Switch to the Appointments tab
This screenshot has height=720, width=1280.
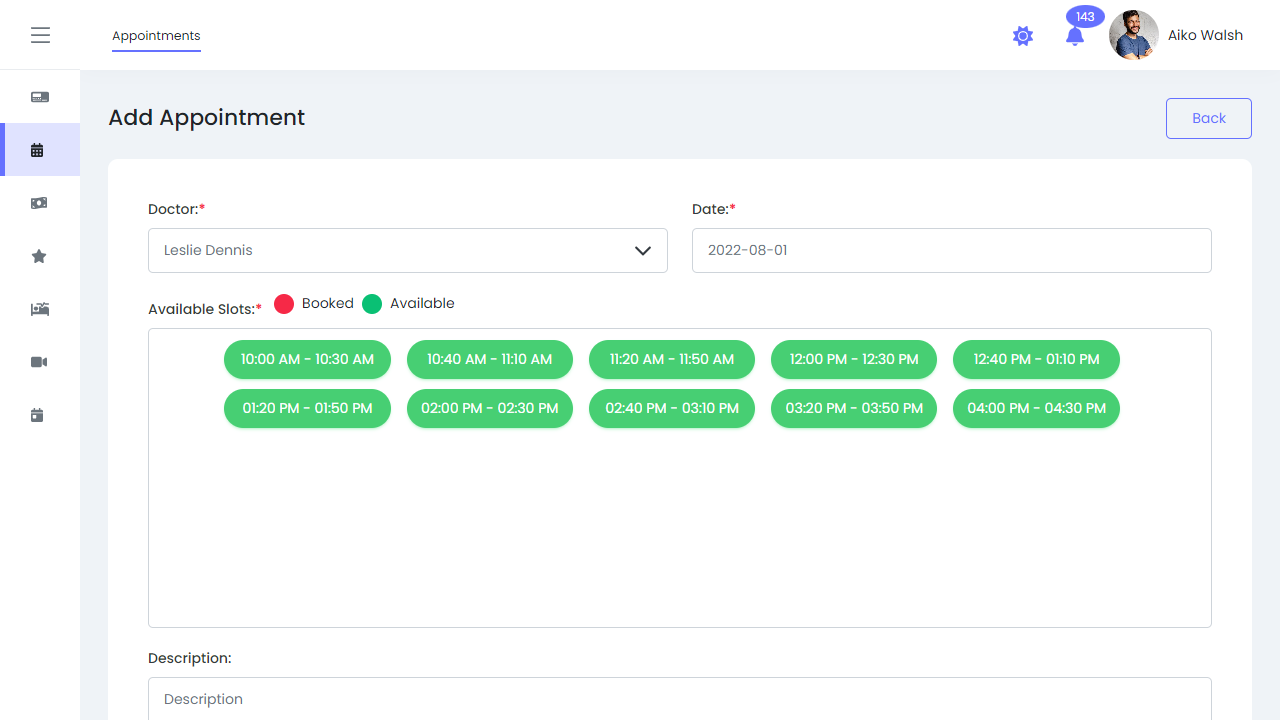pyautogui.click(x=156, y=36)
